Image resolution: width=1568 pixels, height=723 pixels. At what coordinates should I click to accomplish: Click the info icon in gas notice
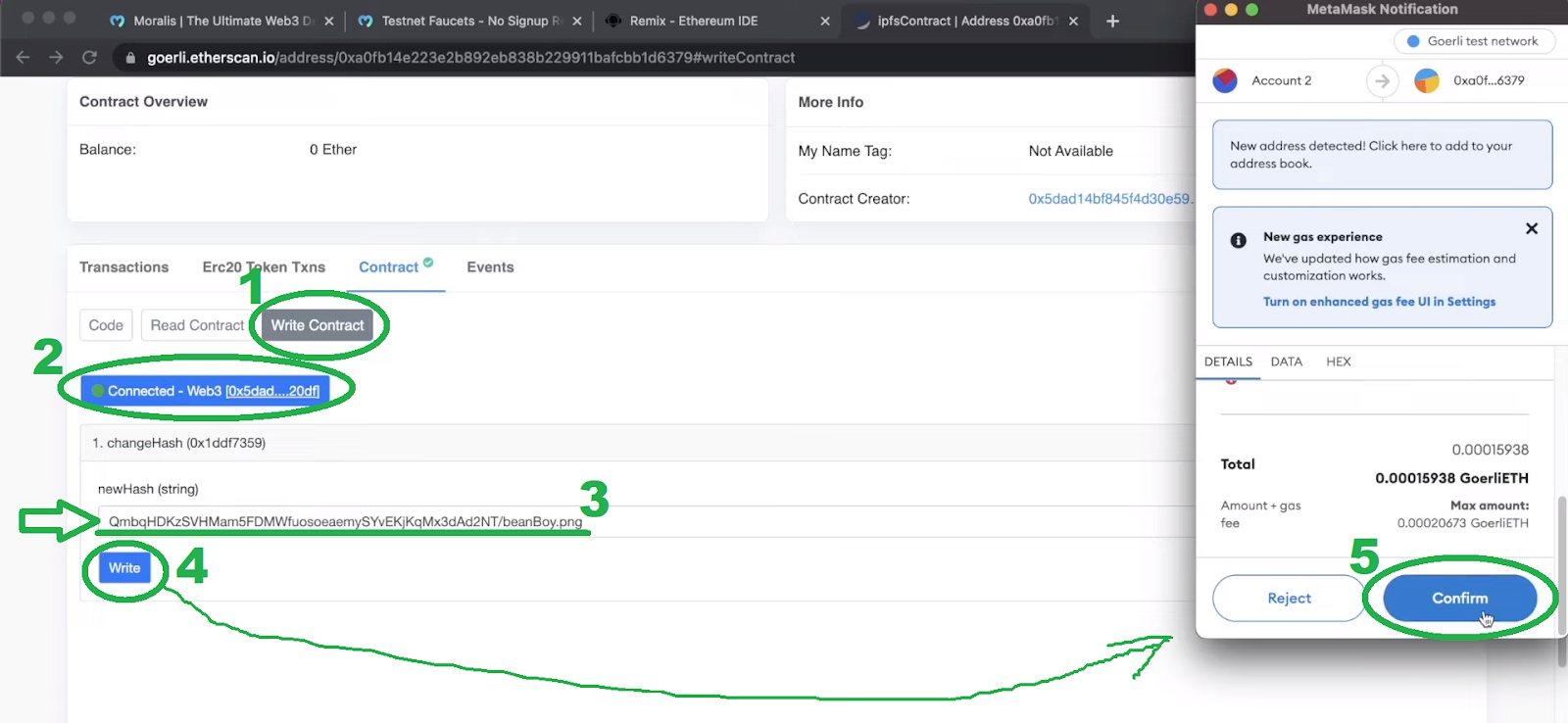click(x=1239, y=240)
